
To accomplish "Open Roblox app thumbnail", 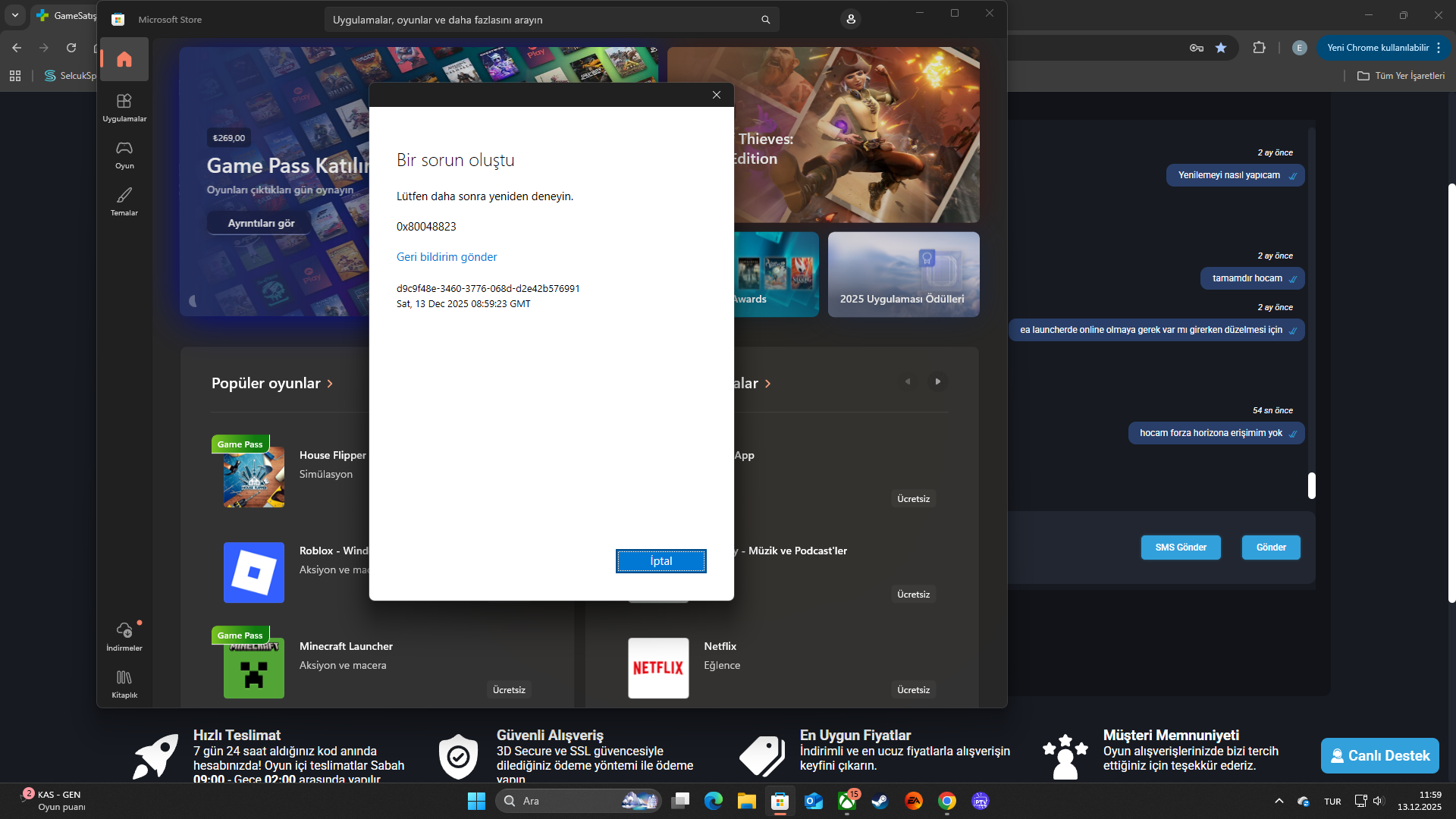I will click(x=254, y=573).
